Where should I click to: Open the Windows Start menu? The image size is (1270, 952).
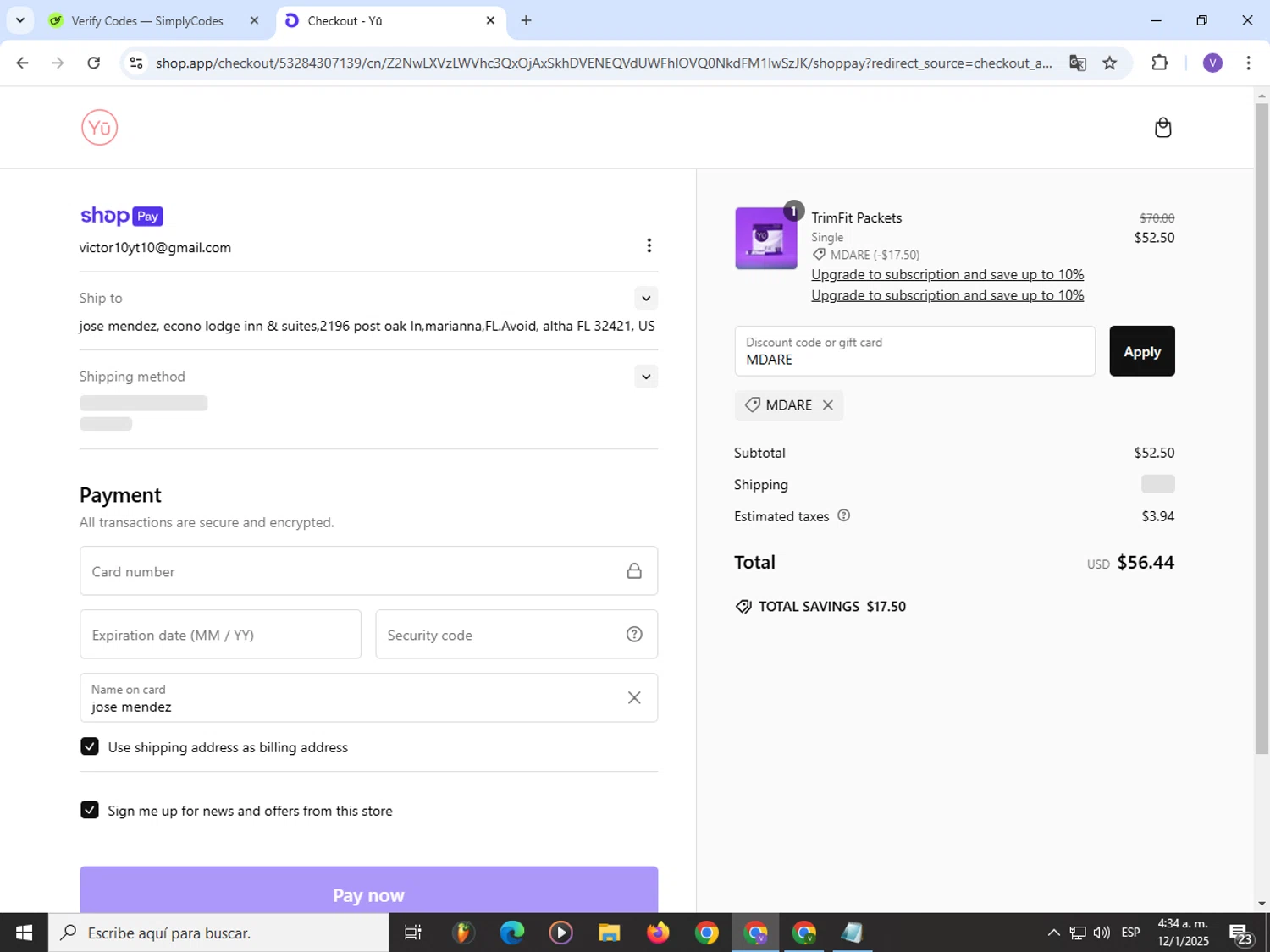[x=24, y=933]
